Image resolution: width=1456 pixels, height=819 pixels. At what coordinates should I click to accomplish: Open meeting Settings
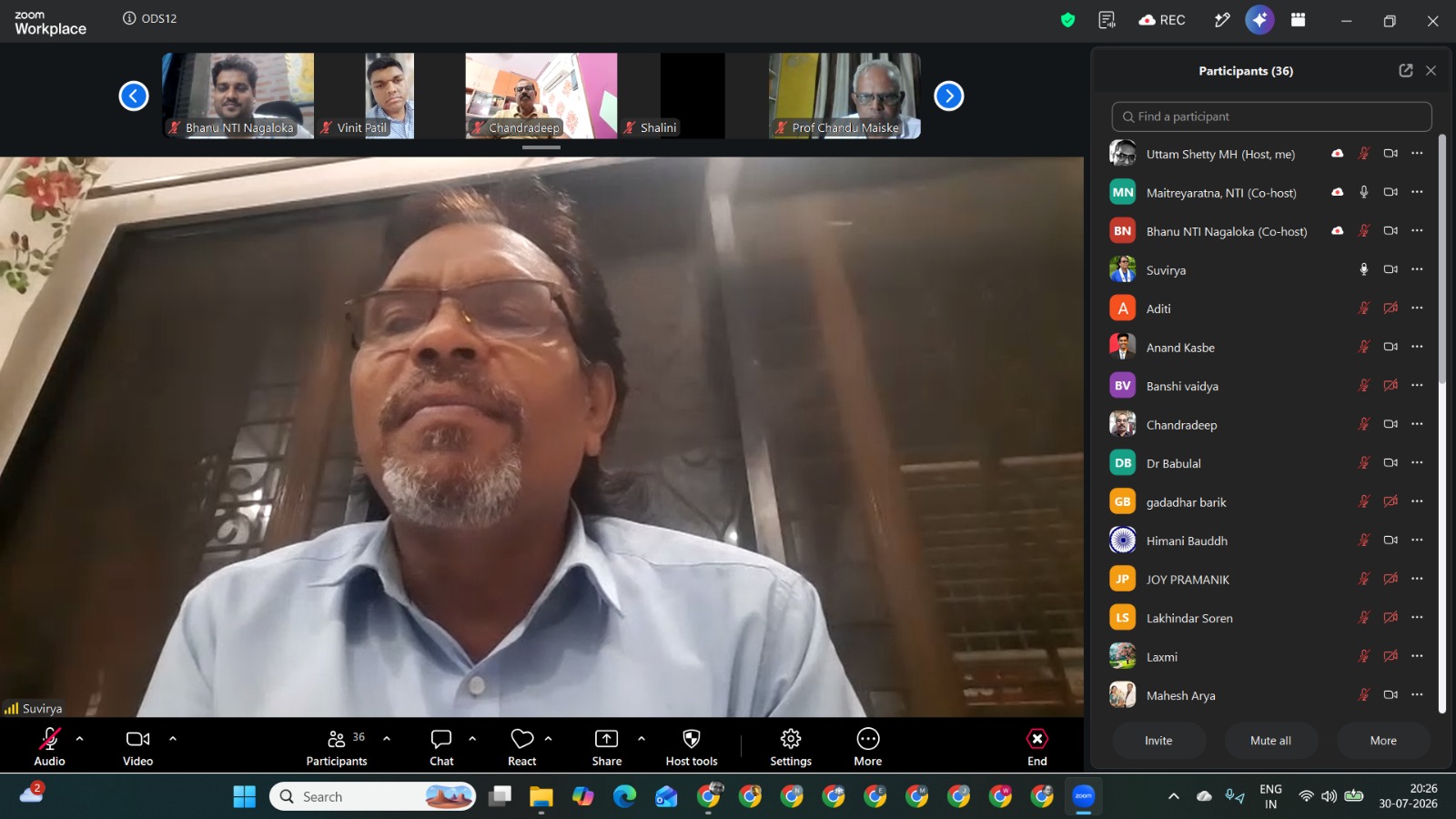(x=791, y=746)
